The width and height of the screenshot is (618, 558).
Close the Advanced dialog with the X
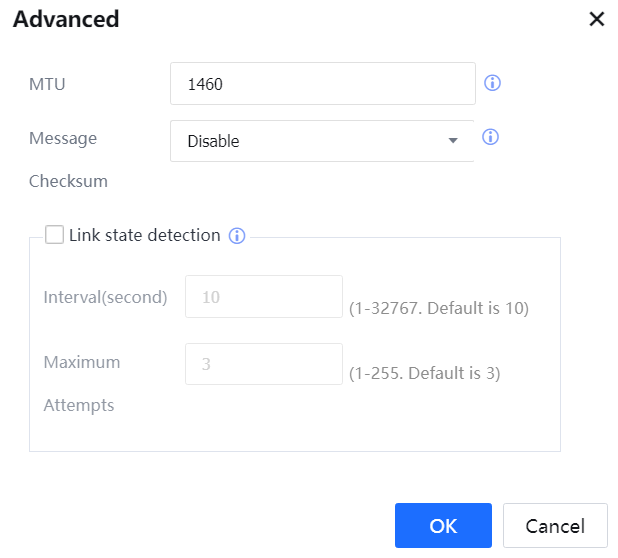[x=597, y=19]
